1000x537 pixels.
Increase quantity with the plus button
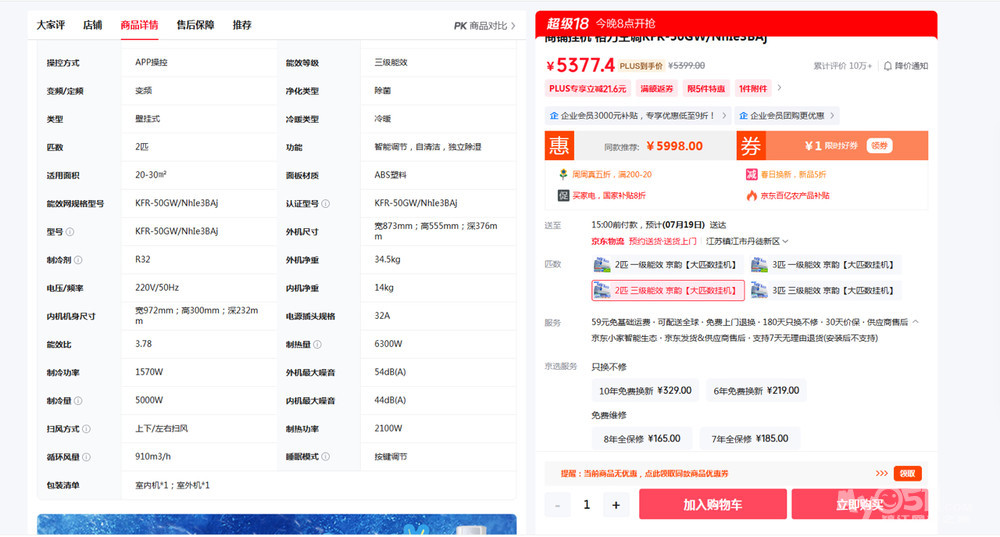[616, 505]
